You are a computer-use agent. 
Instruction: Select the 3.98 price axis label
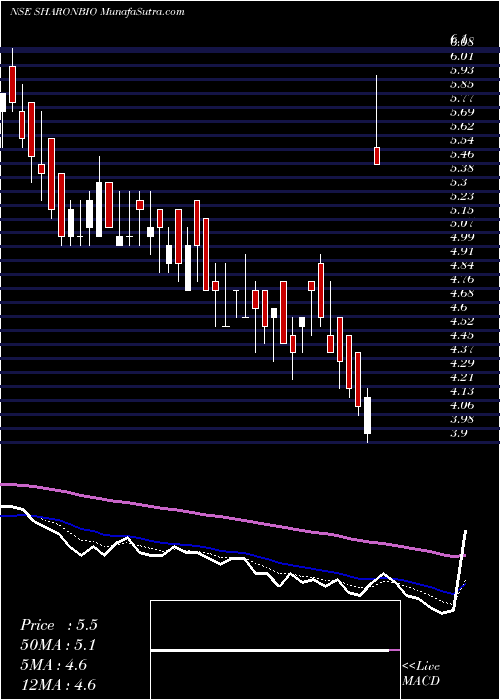click(462, 419)
